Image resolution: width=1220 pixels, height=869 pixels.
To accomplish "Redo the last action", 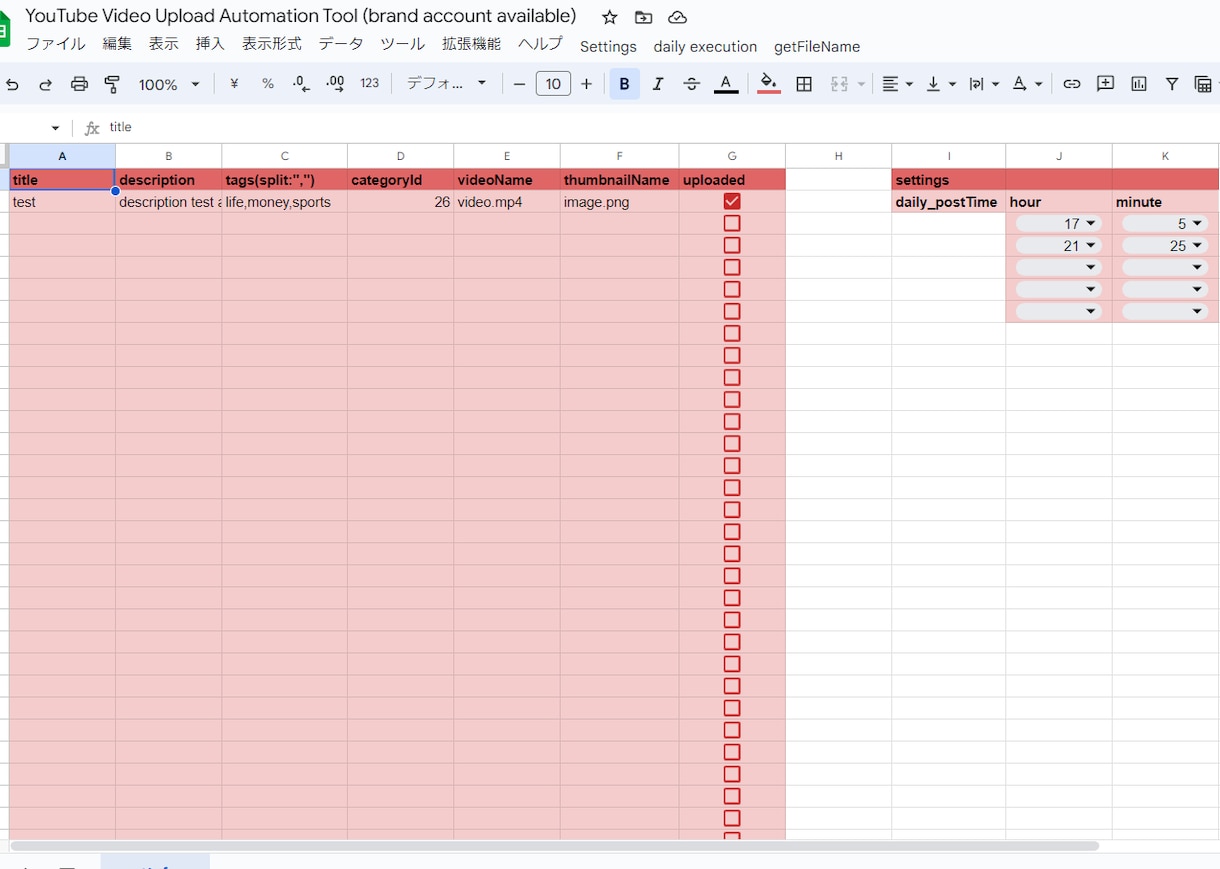I will (x=45, y=84).
